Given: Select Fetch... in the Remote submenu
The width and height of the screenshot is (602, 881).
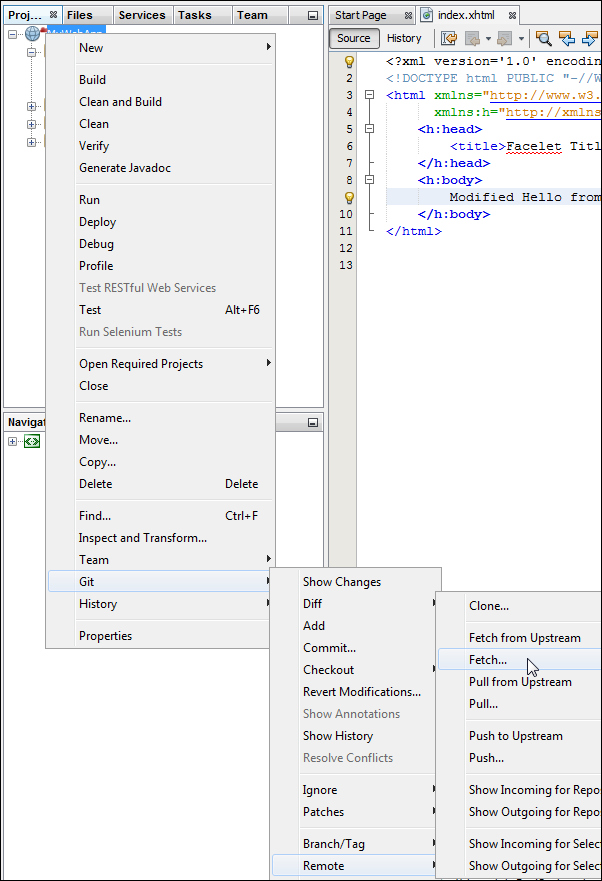Looking at the screenshot, I should (x=488, y=660).
